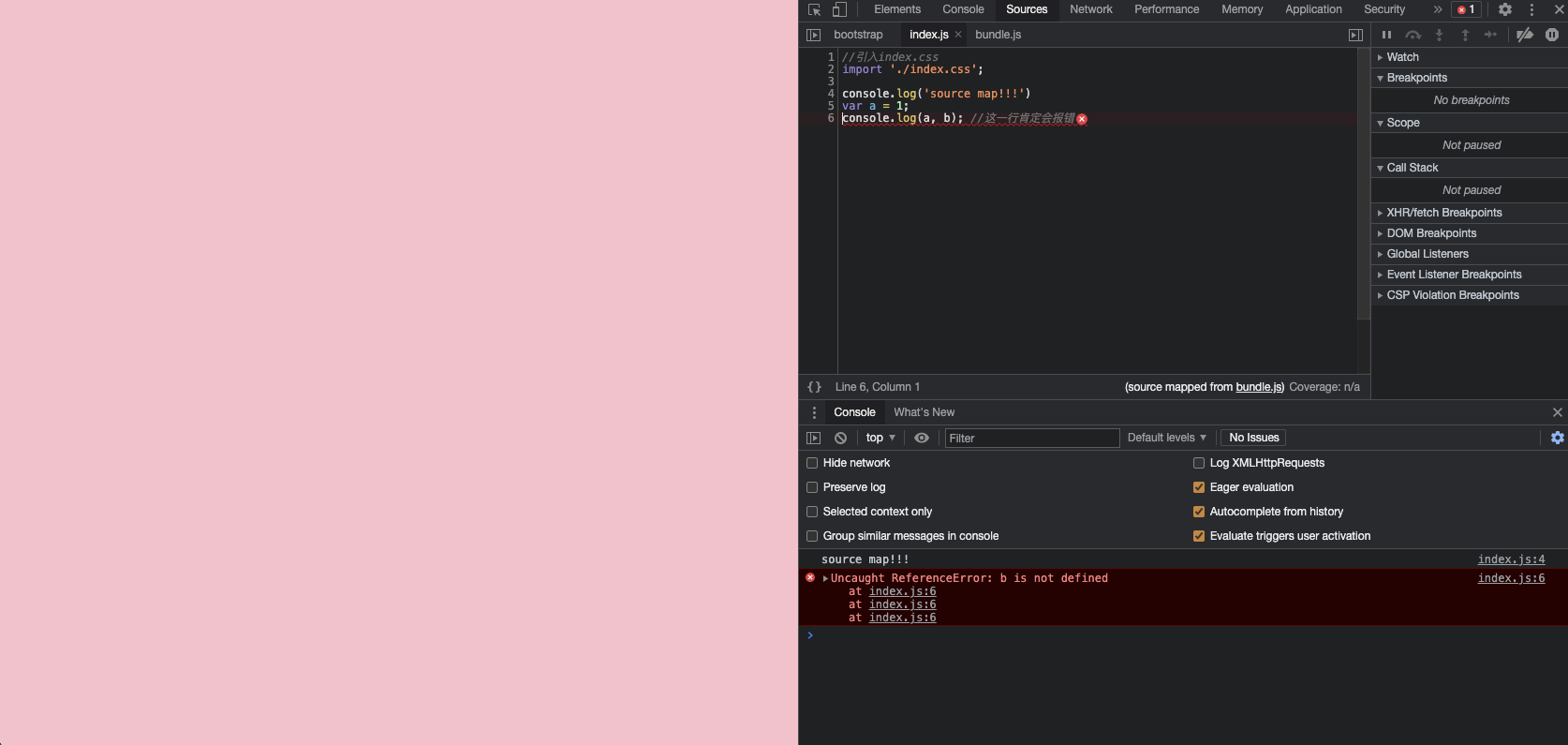Expand the Watch section
1568x745 pixels.
1470,57
